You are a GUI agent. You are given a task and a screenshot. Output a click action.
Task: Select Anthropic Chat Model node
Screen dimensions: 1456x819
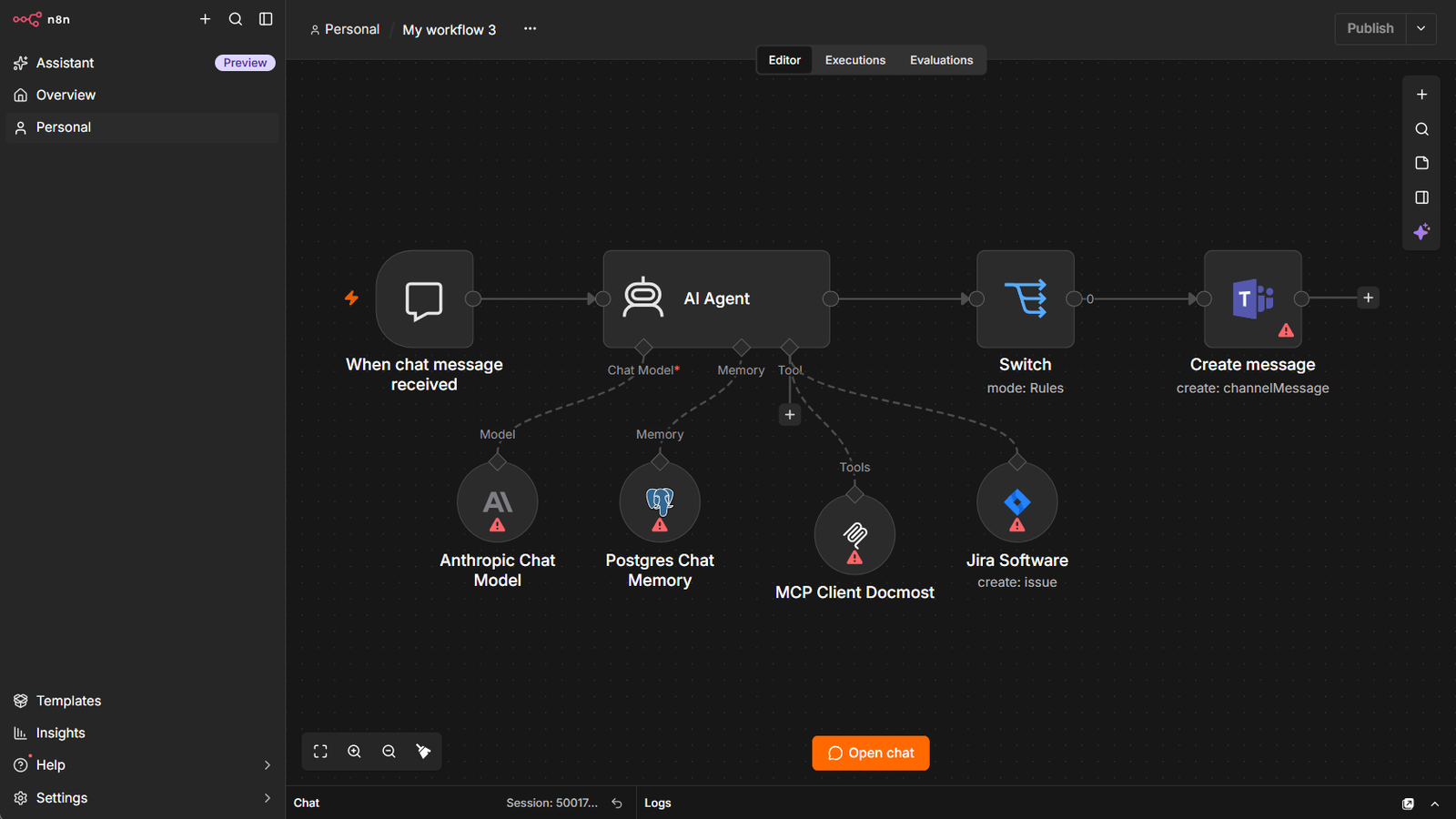point(498,502)
